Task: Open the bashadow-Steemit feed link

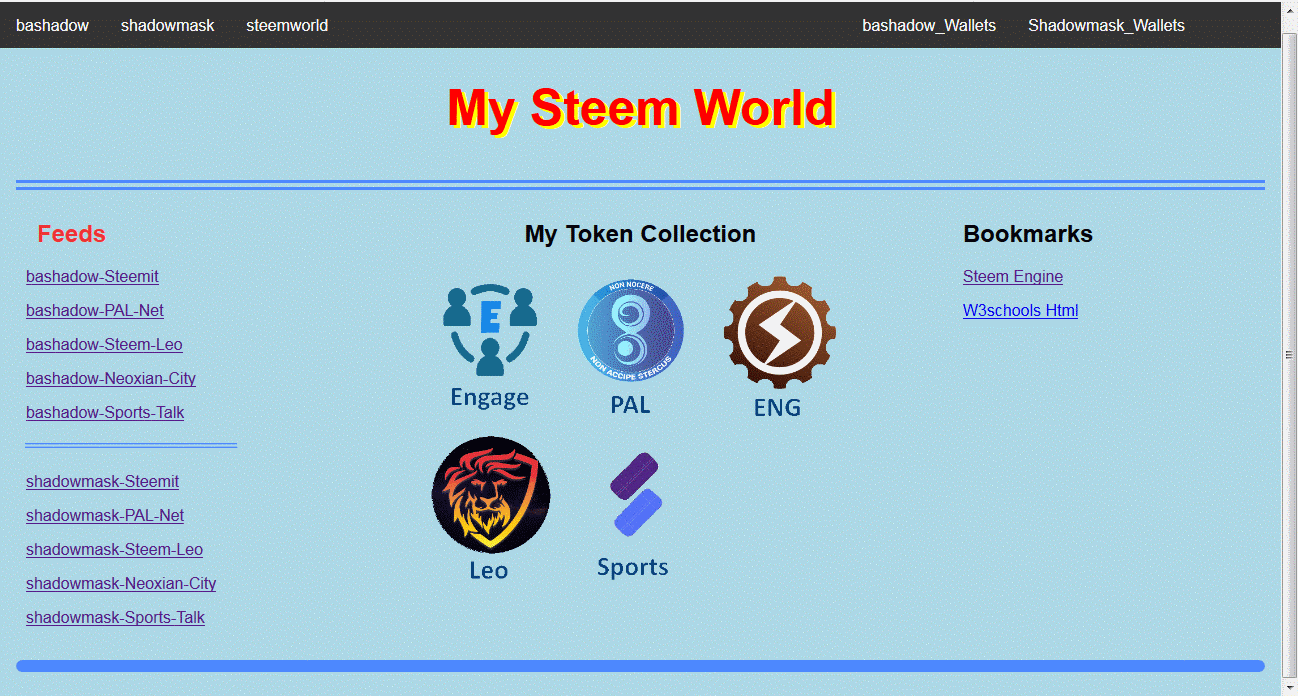Action: click(92, 277)
